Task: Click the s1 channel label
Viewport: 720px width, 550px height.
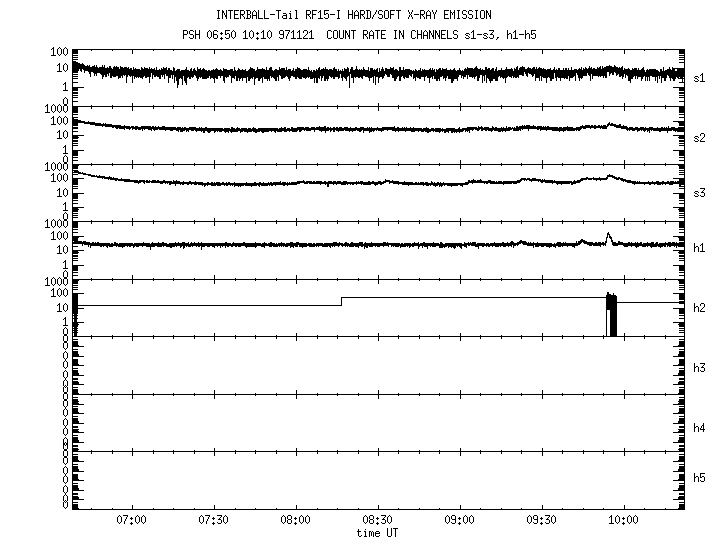Action: [700, 77]
